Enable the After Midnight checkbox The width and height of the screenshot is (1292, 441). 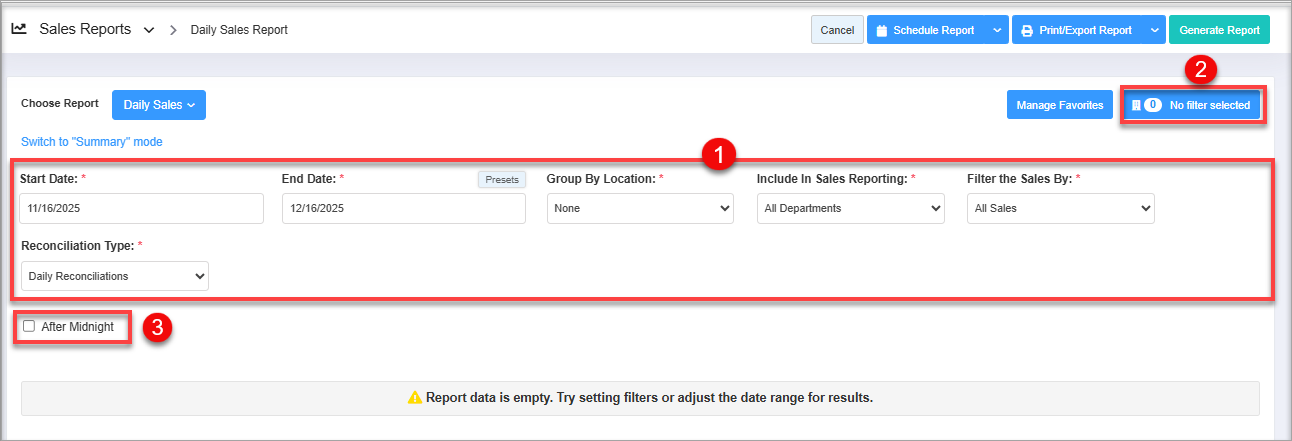[29, 326]
